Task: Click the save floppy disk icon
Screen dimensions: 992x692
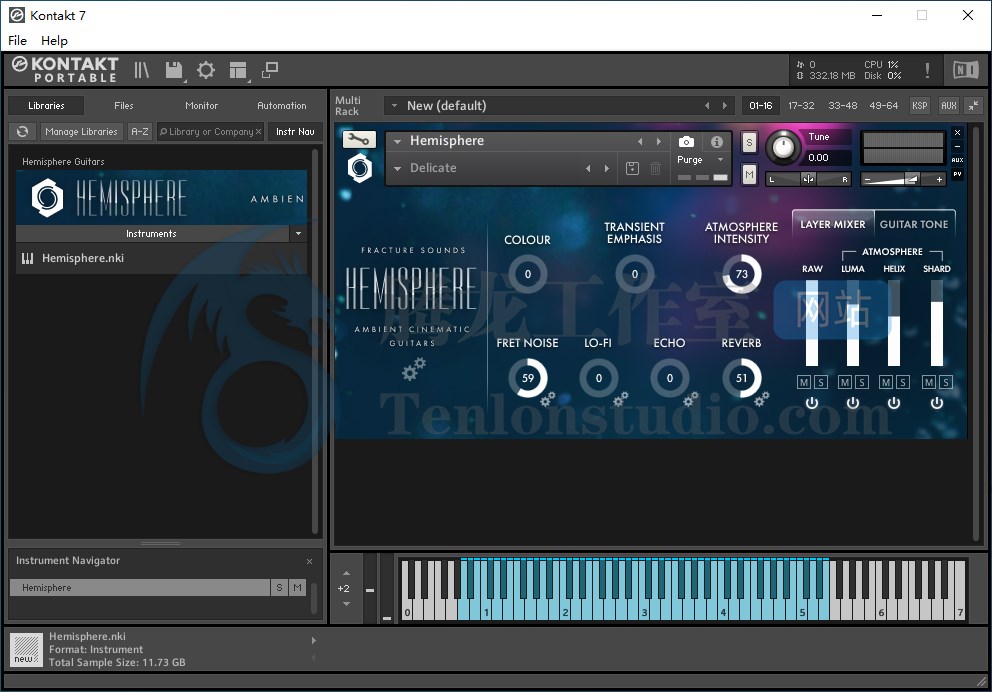Action: [174, 70]
